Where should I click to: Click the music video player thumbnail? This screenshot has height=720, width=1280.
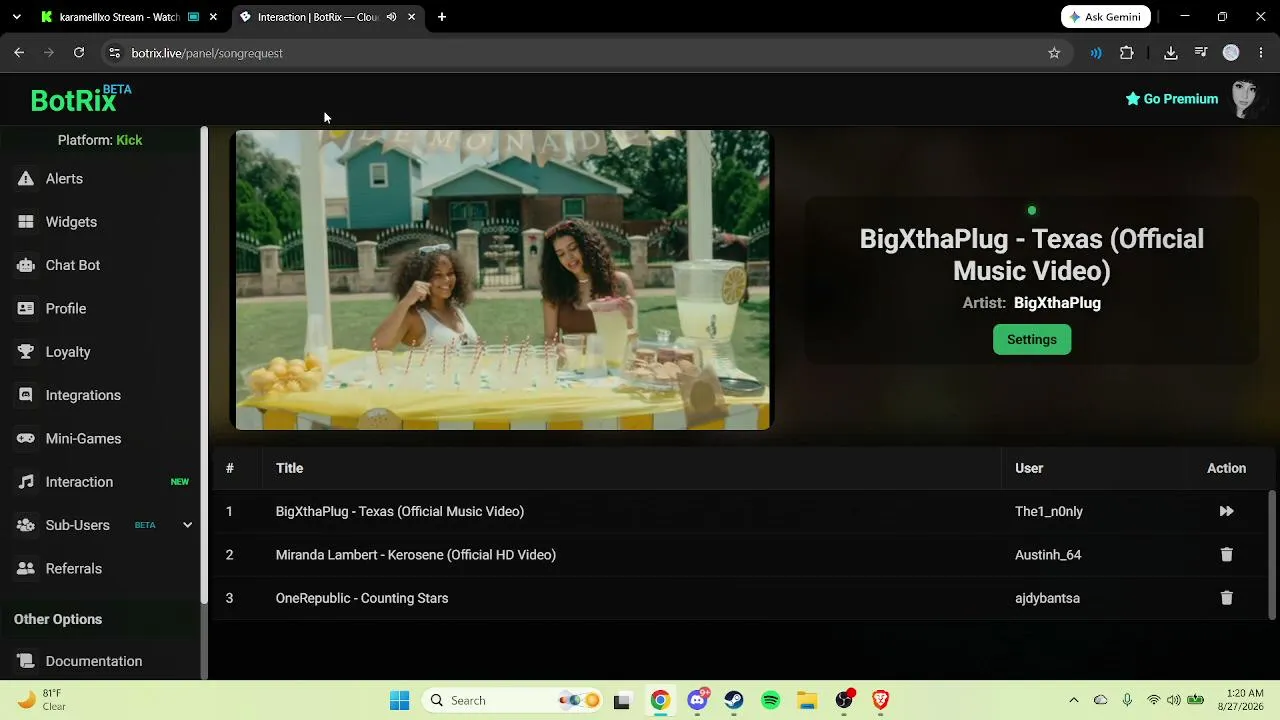[502, 280]
